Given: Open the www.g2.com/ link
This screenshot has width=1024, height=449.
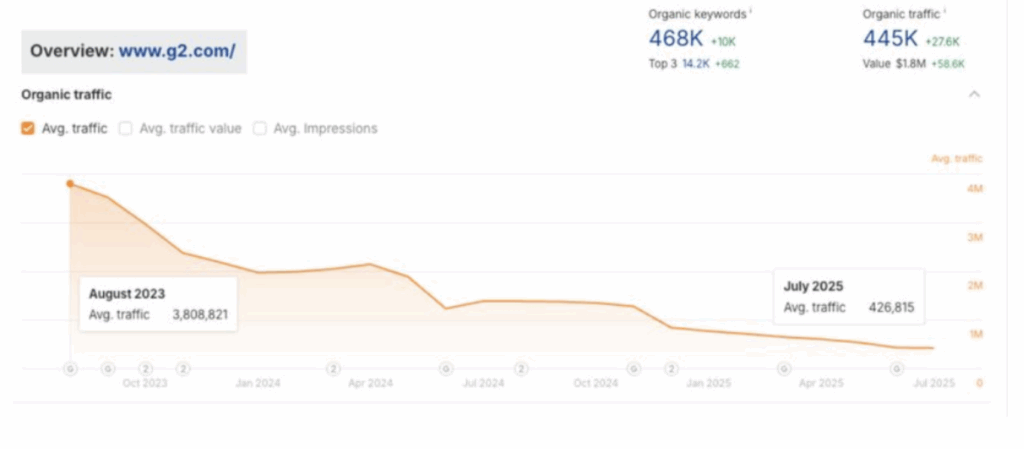Looking at the screenshot, I should pos(177,51).
